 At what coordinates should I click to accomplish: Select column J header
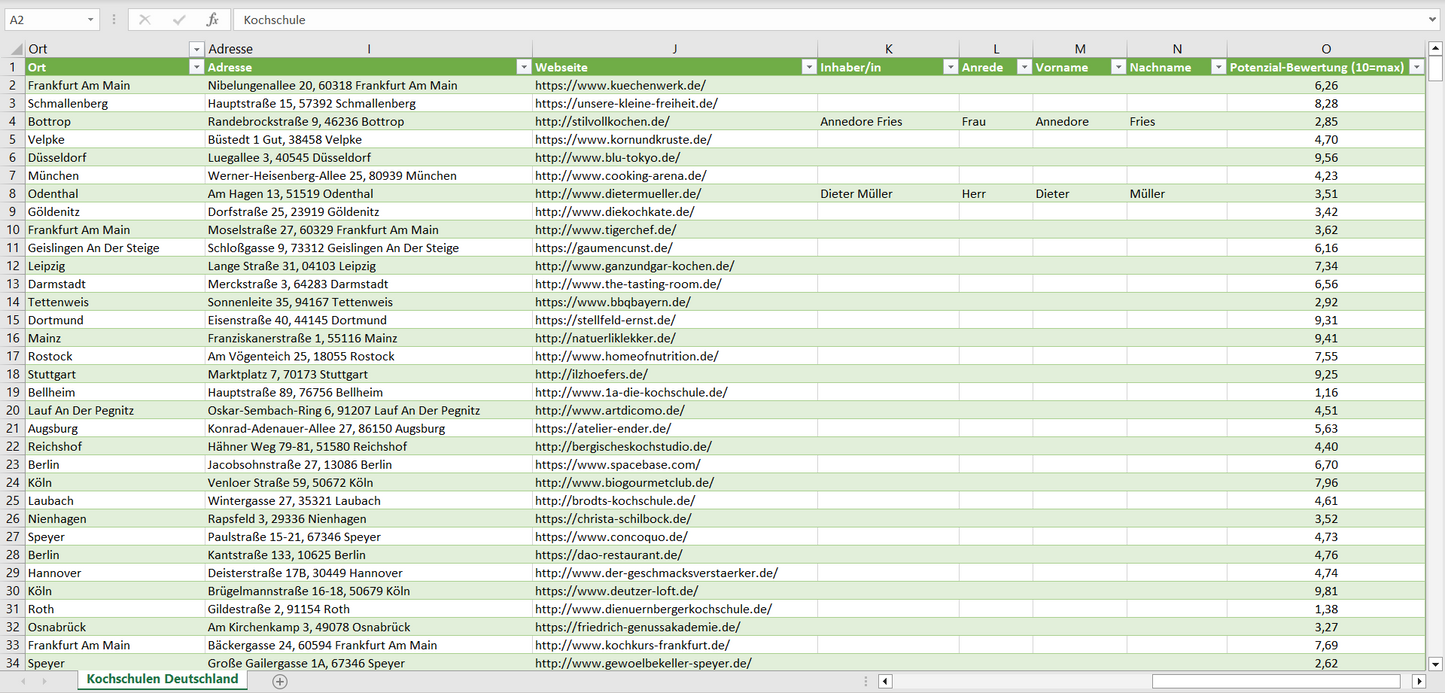click(x=674, y=49)
